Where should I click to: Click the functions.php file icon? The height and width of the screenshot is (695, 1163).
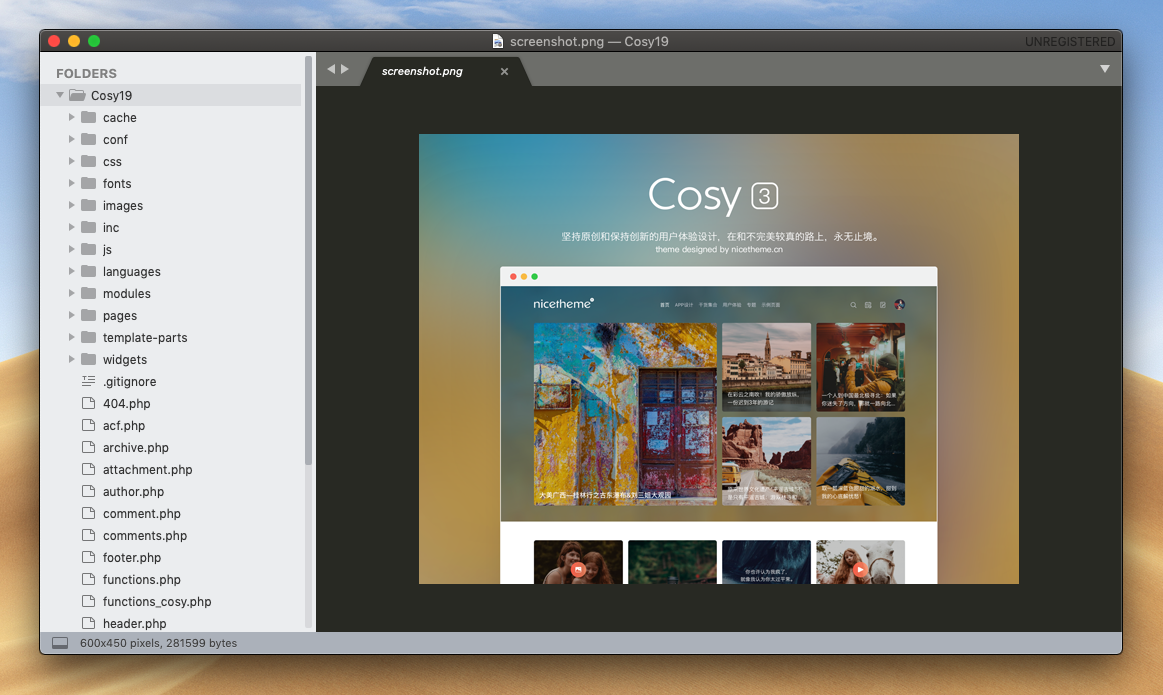(x=88, y=579)
